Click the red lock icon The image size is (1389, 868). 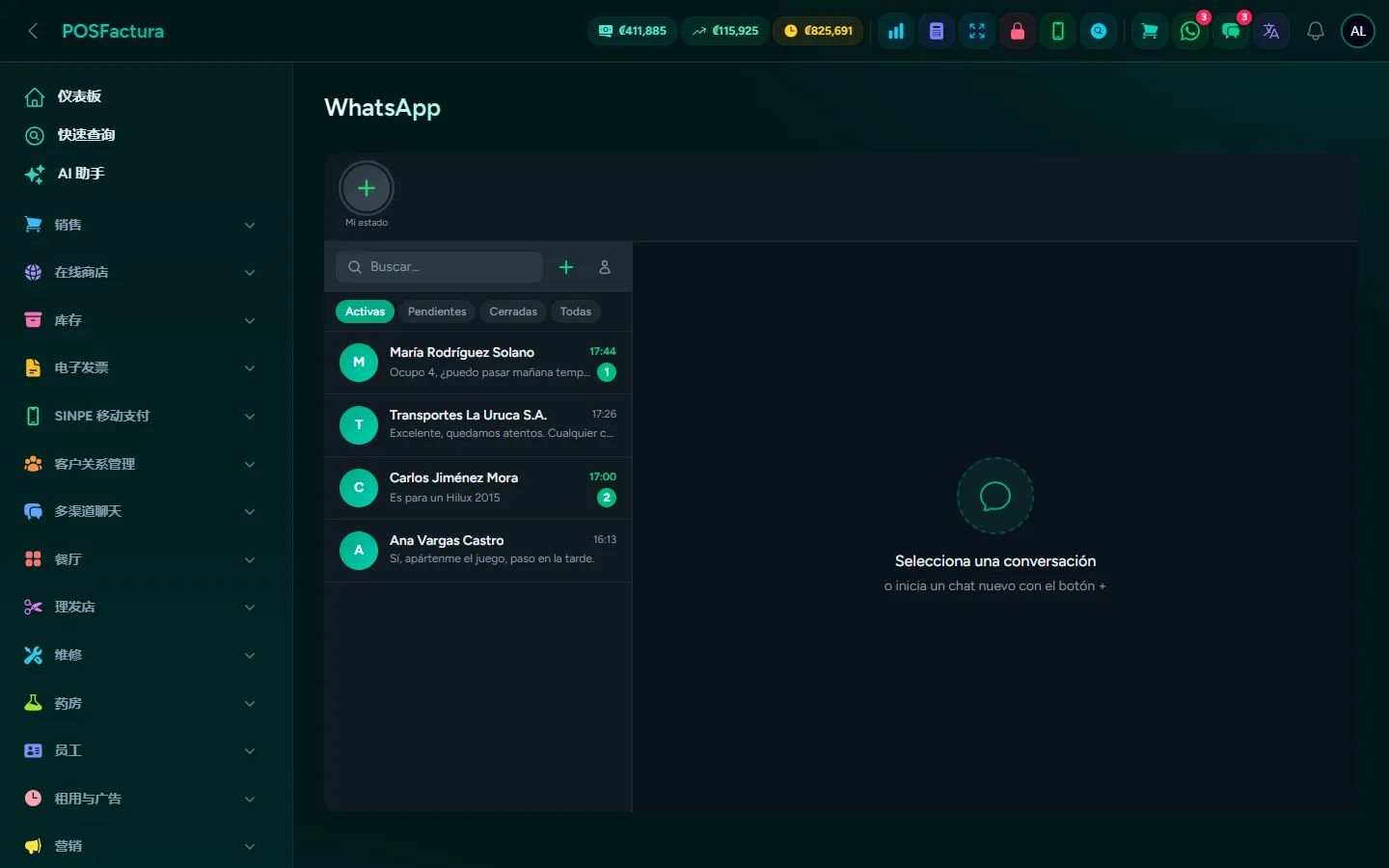click(1018, 31)
